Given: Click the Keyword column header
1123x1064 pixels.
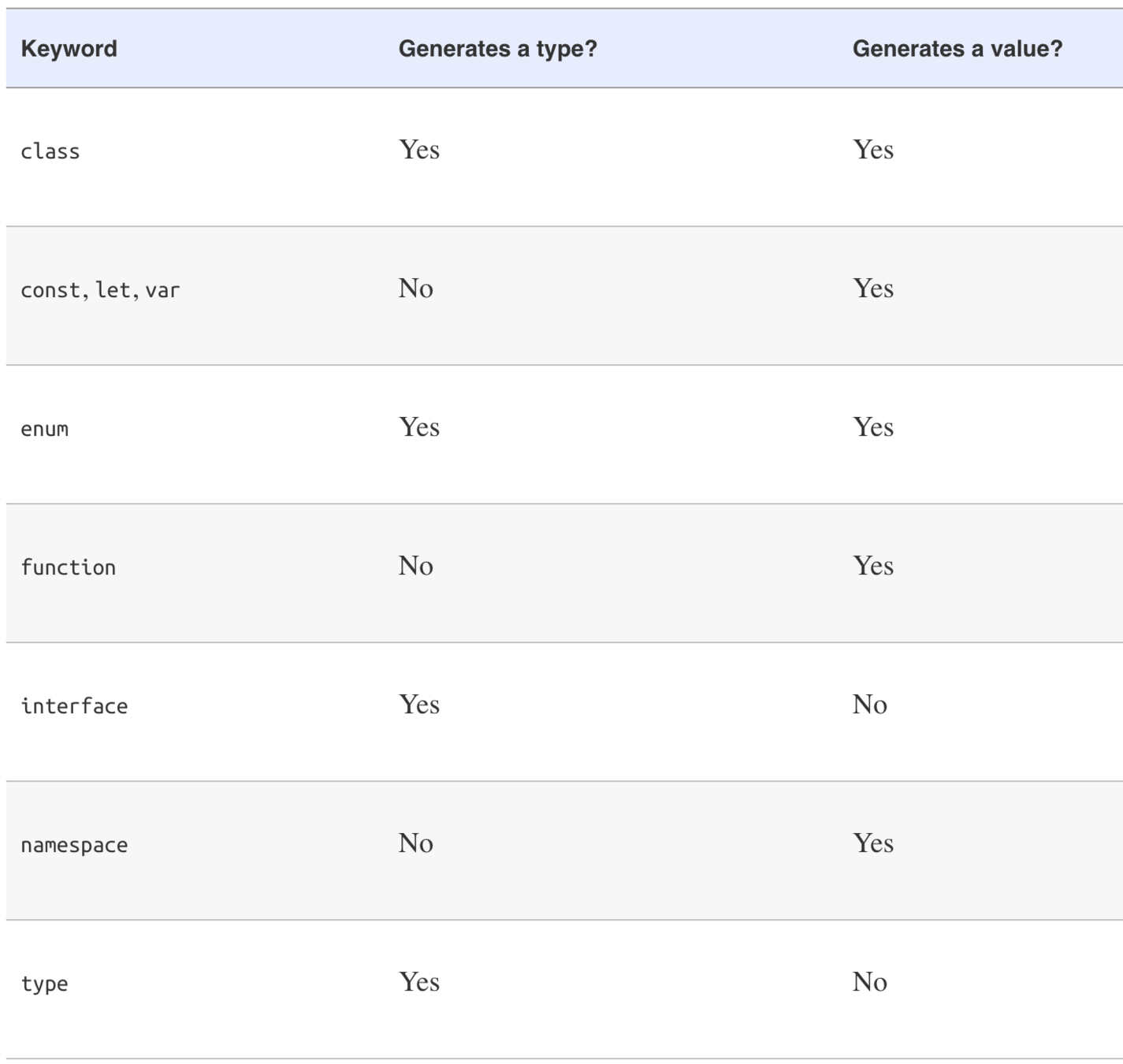Looking at the screenshot, I should tap(69, 49).
